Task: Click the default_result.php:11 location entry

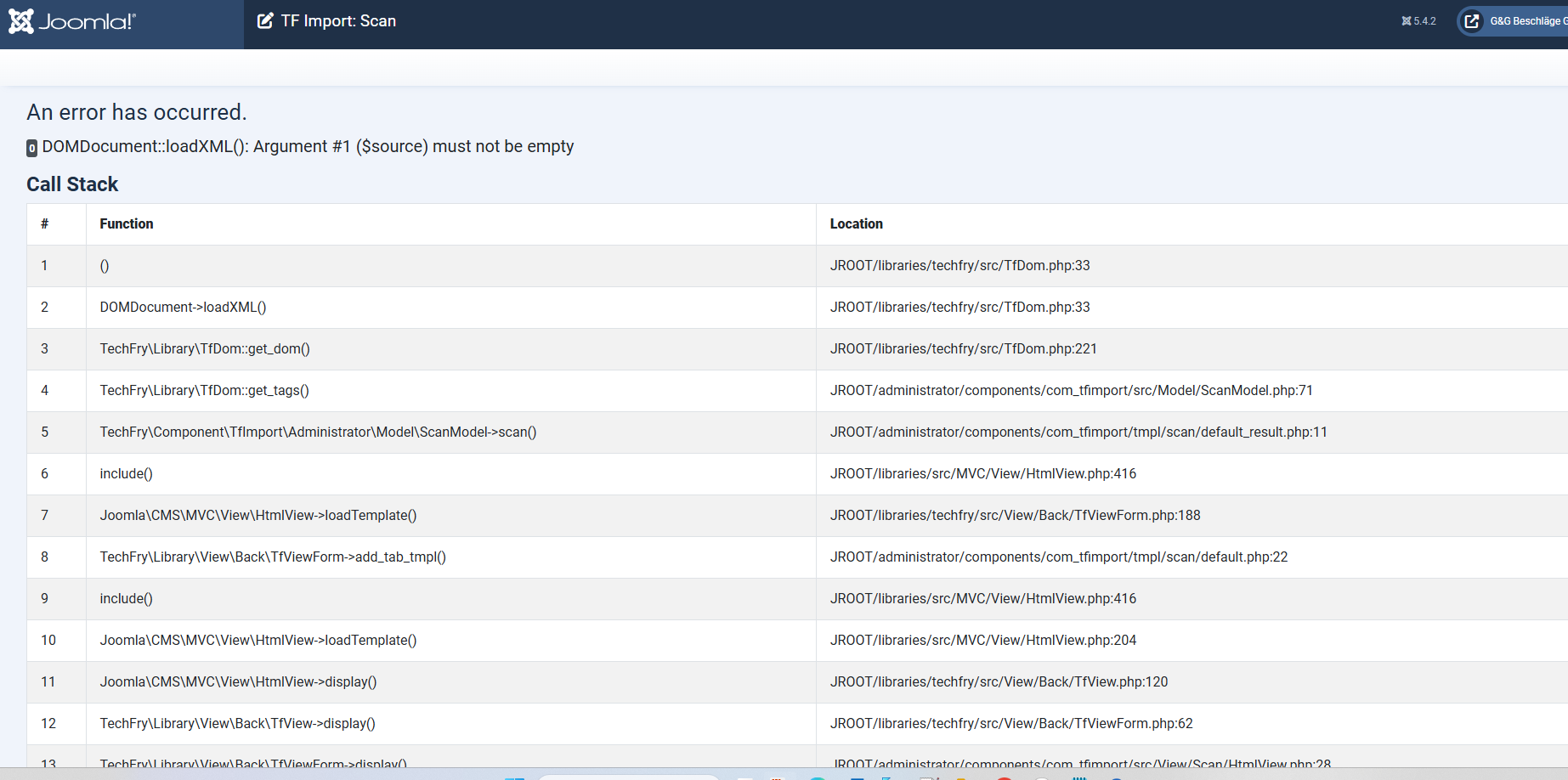Action: [x=1078, y=432]
